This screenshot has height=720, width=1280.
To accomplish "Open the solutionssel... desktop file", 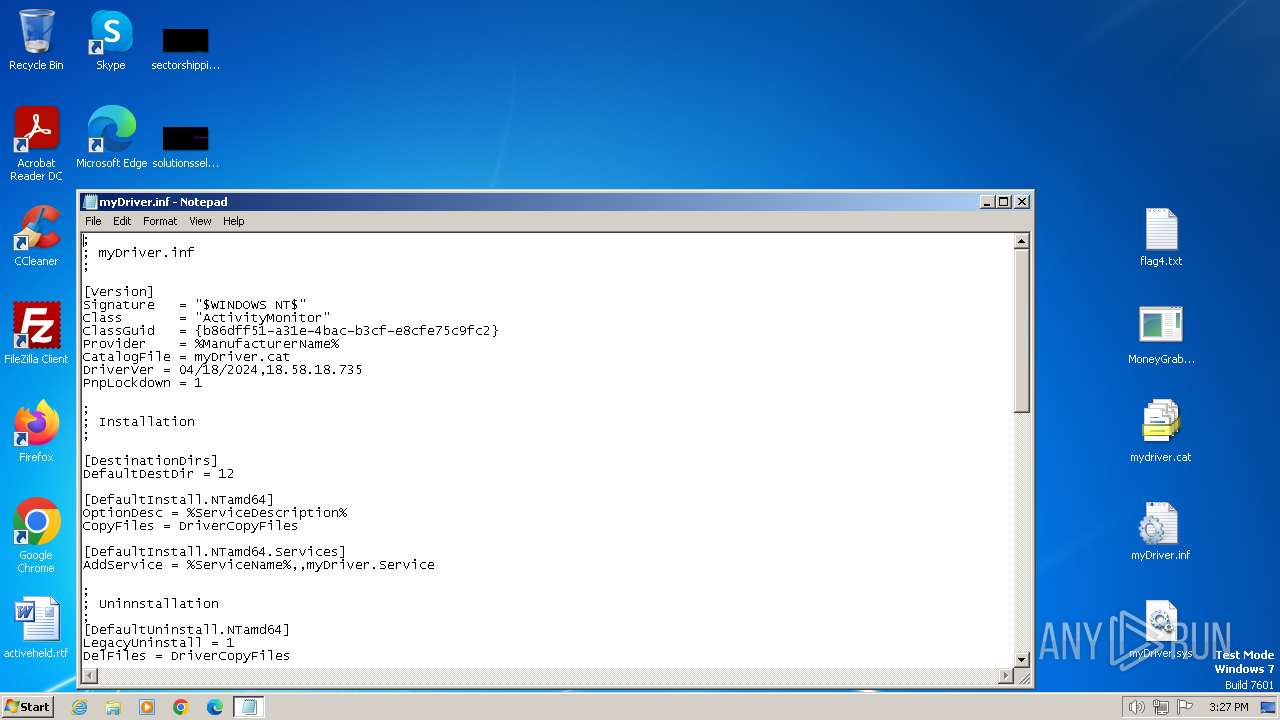I will click(x=185, y=146).
